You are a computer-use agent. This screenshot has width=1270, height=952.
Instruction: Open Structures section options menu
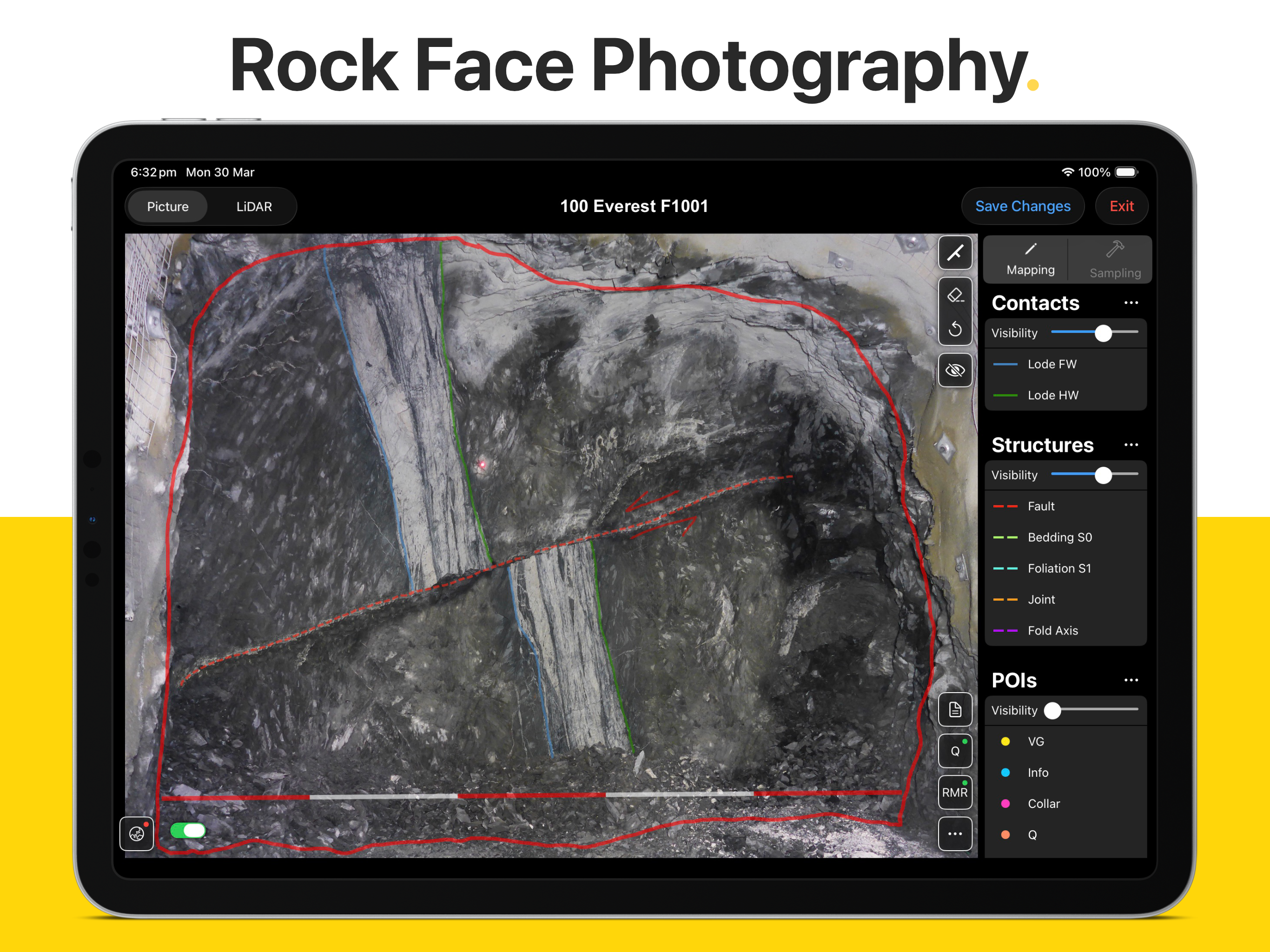(1131, 444)
